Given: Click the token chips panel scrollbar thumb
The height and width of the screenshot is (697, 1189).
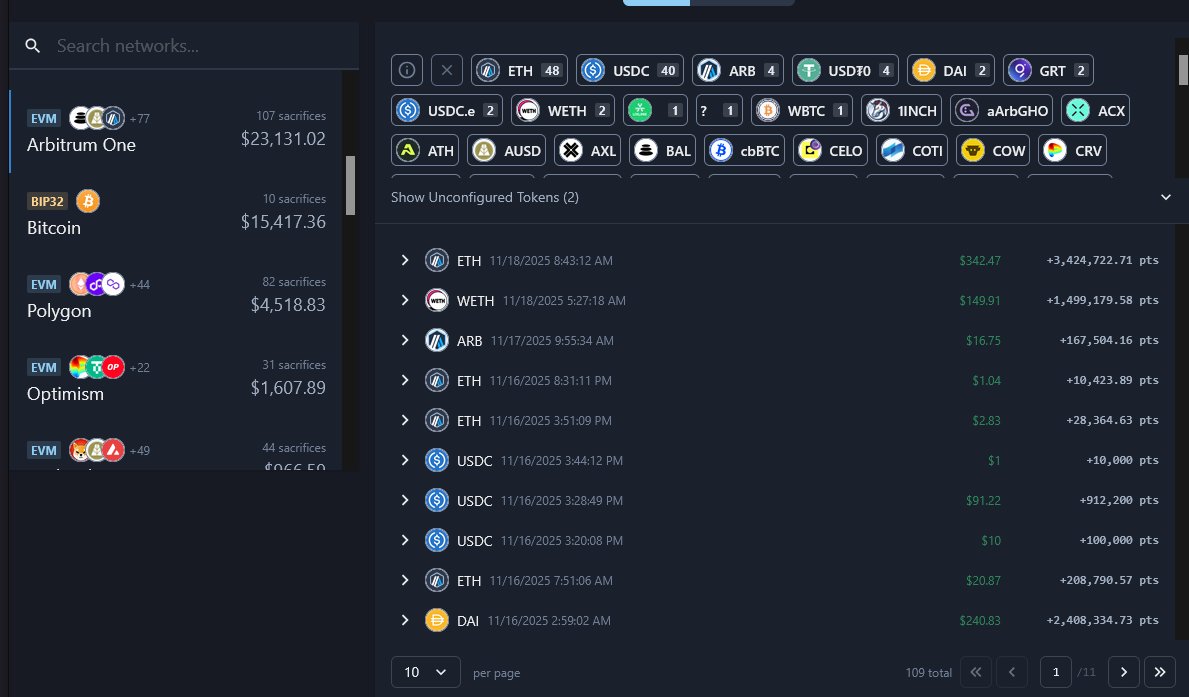Looking at the screenshot, I should pos(1183,70).
